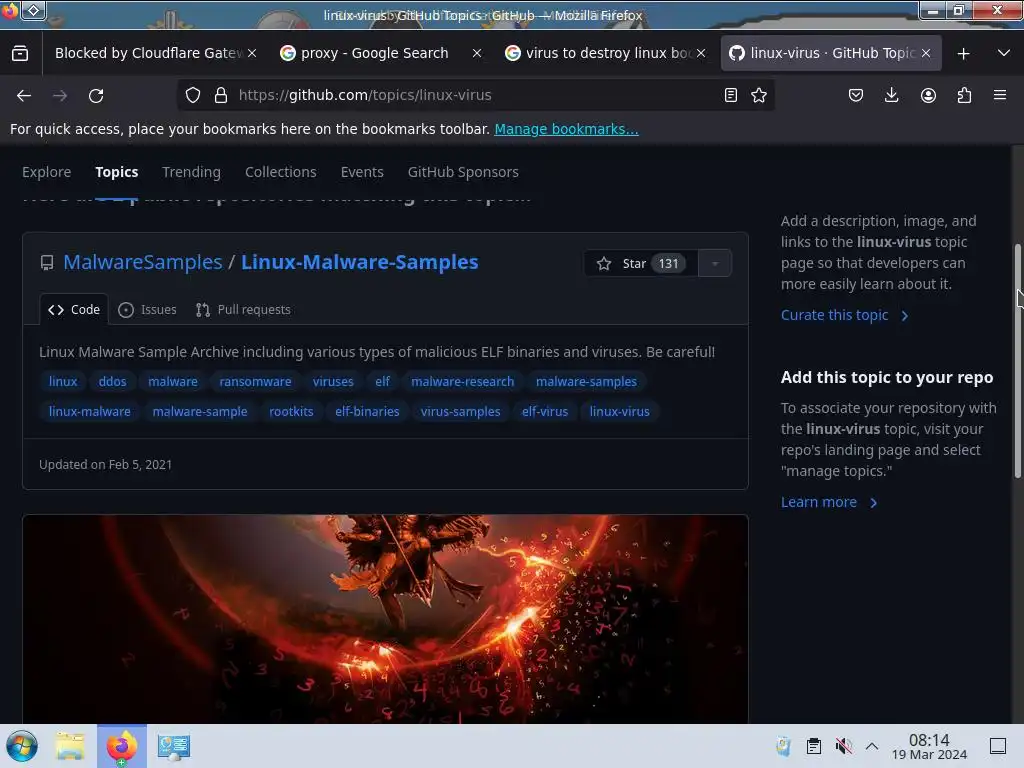The image size is (1024, 768).
Task: Close the Blocked by Cloudflare tab
Action: 252,53
